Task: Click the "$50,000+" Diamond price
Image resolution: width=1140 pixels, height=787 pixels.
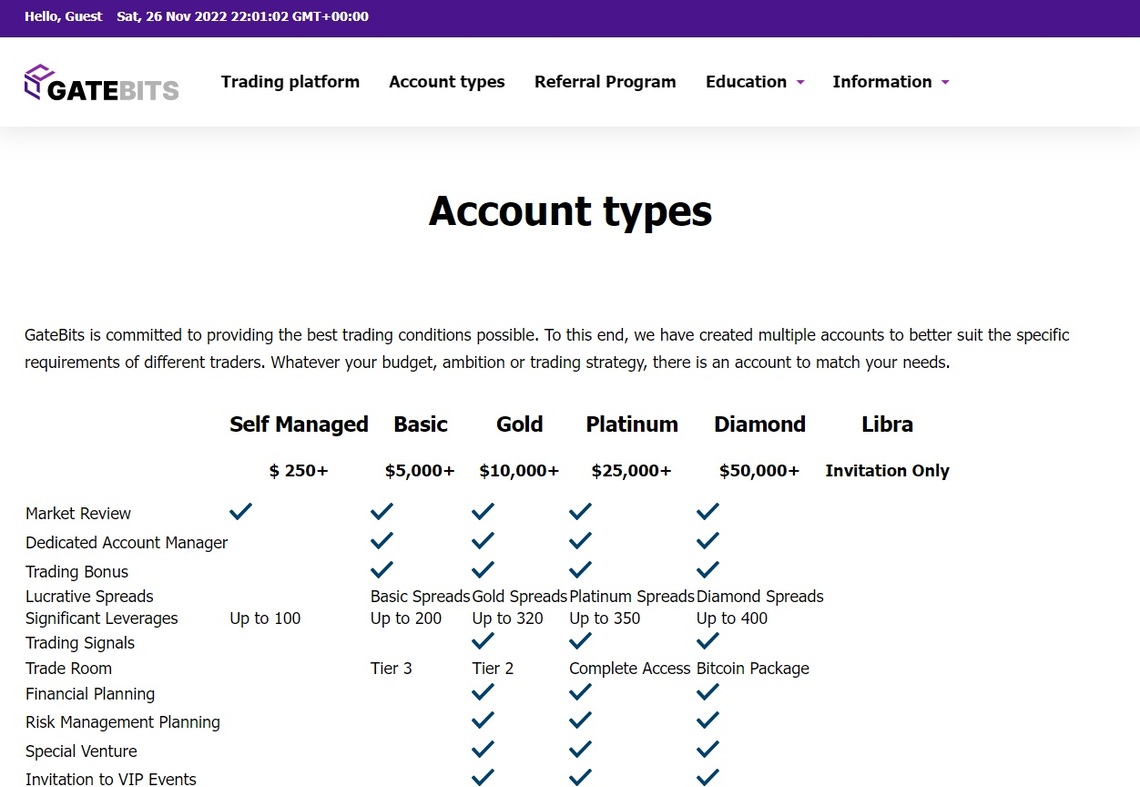Action: tap(760, 471)
